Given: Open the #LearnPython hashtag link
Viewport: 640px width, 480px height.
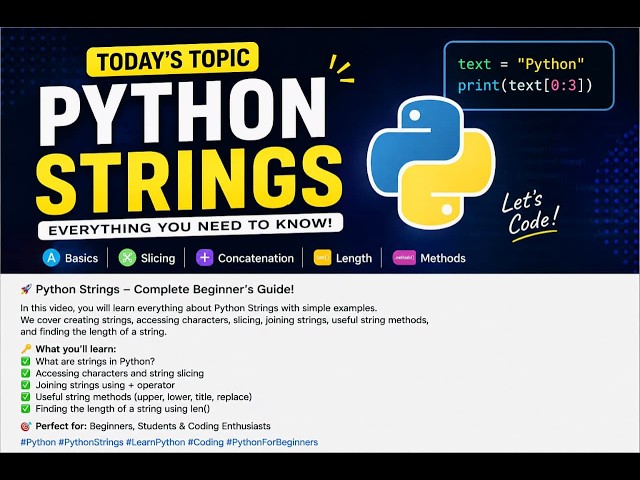Looking at the screenshot, I should click(156, 442).
